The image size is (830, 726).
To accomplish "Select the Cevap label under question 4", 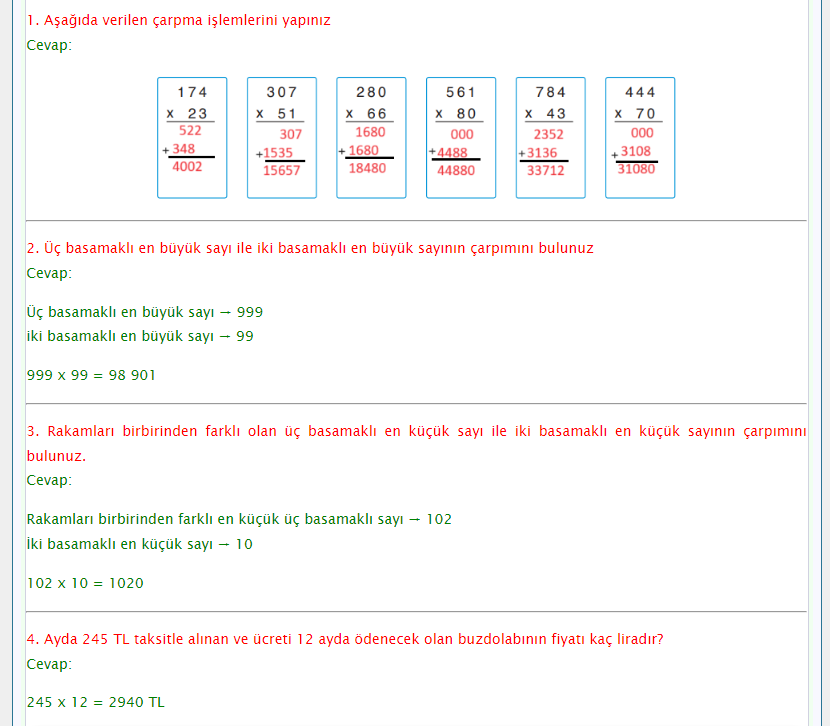I will pyautogui.click(x=49, y=663).
